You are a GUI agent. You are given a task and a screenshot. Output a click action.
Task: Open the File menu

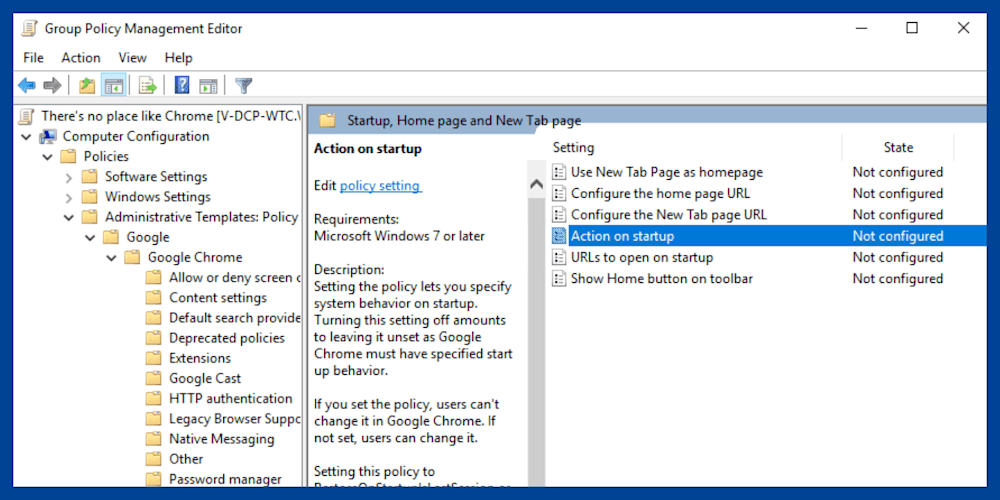pyautogui.click(x=33, y=58)
